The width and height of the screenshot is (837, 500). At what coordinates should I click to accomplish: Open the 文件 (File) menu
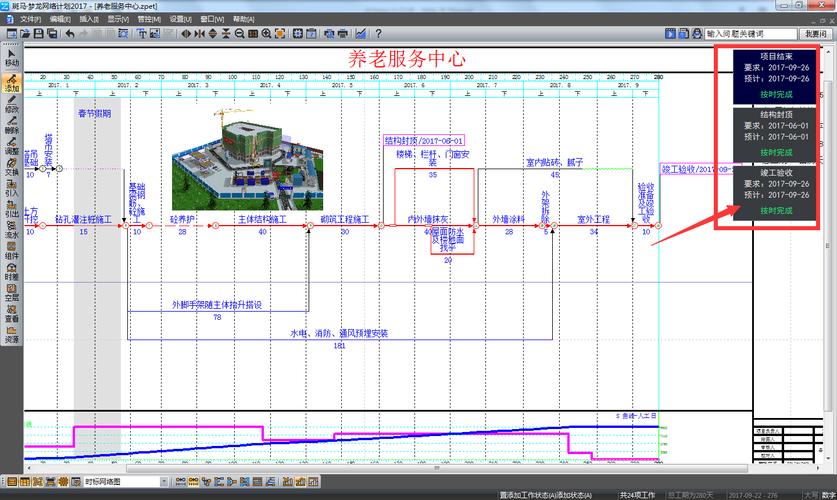(30, 19)
